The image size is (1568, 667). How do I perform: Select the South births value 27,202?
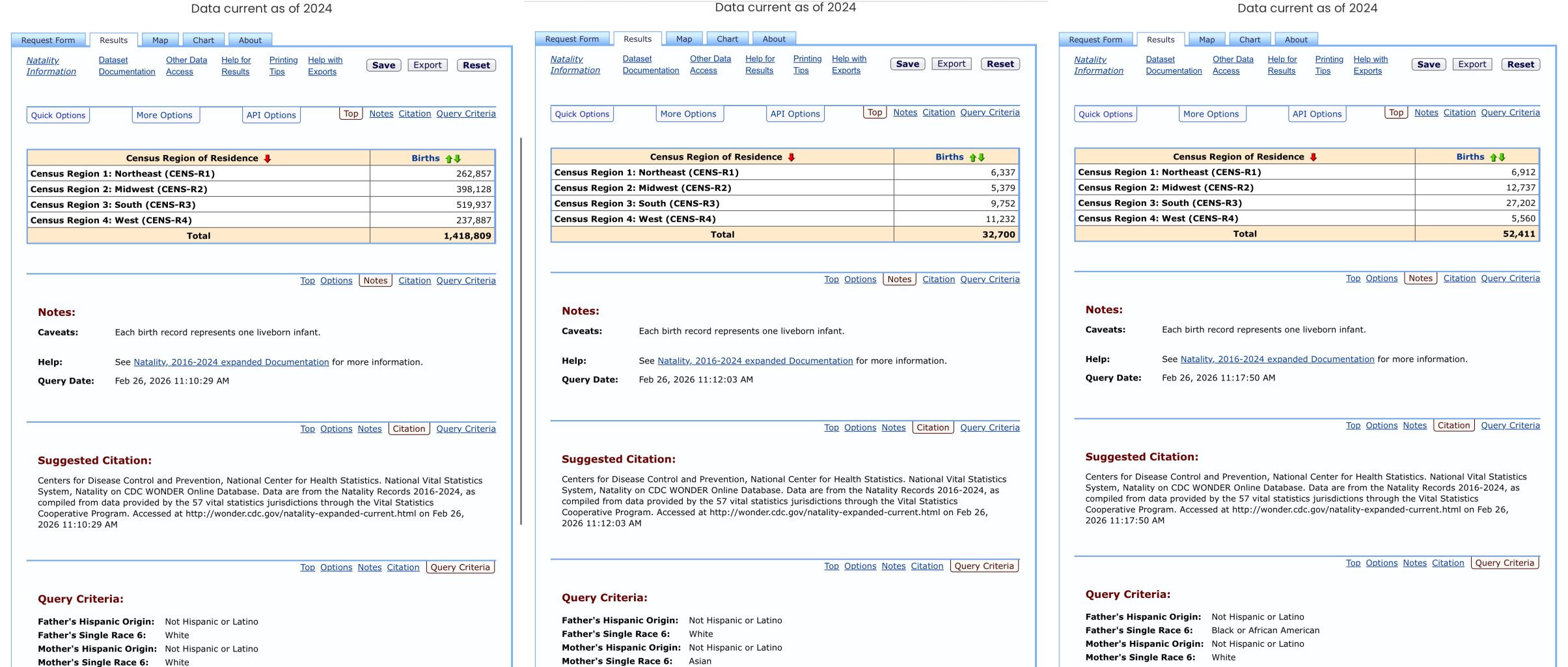tap(1520, 203)
